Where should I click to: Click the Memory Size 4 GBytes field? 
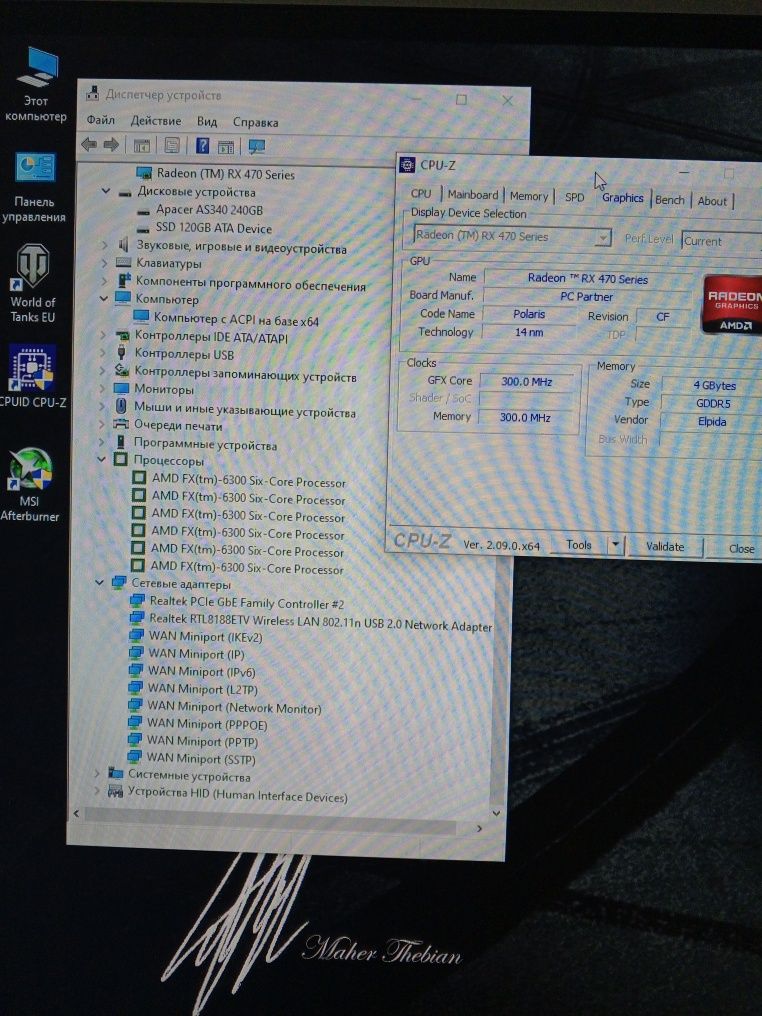pyautogui.click(x=714, y=385)
